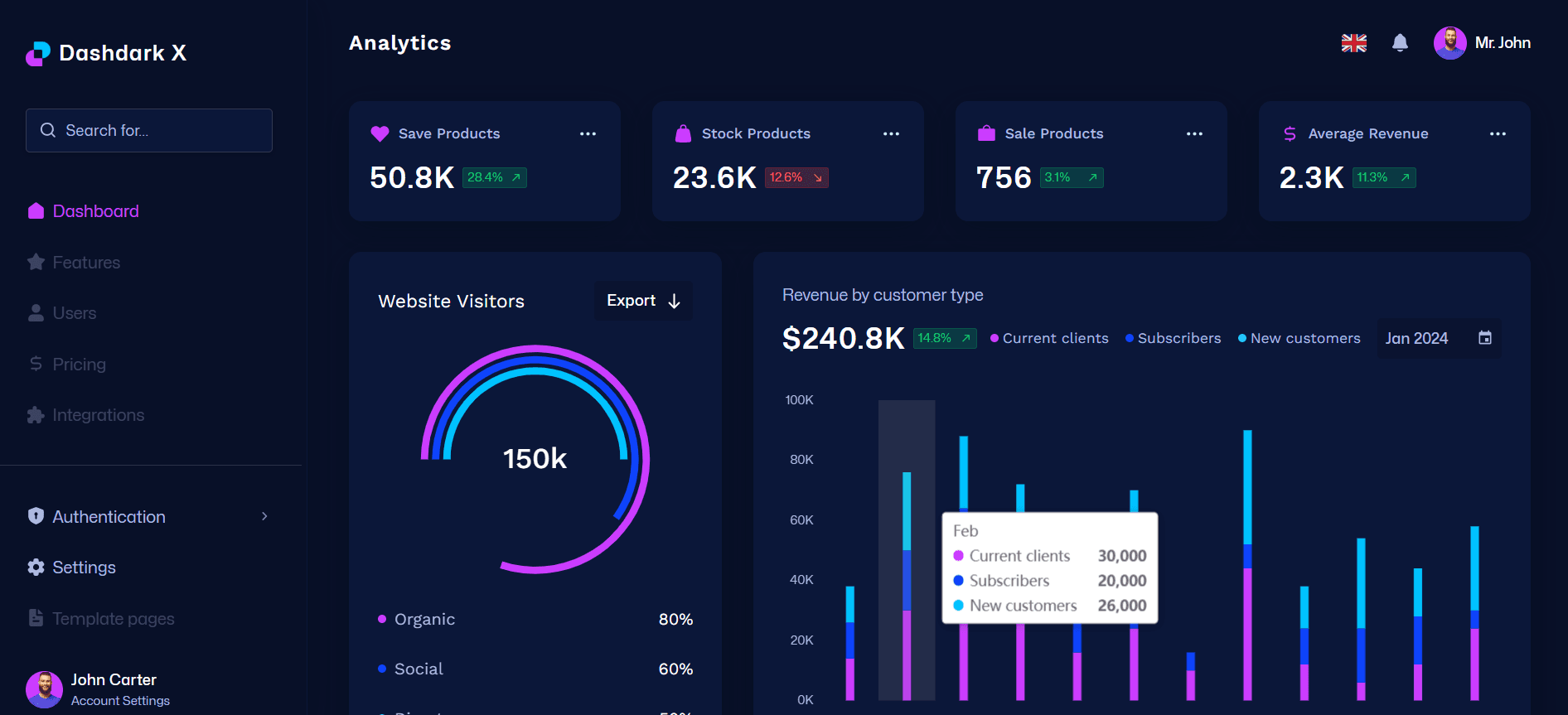This screenshot has height=715, width=1568.
Task: Expand the Authentication submenu chevron
Action: coord(264,516)
